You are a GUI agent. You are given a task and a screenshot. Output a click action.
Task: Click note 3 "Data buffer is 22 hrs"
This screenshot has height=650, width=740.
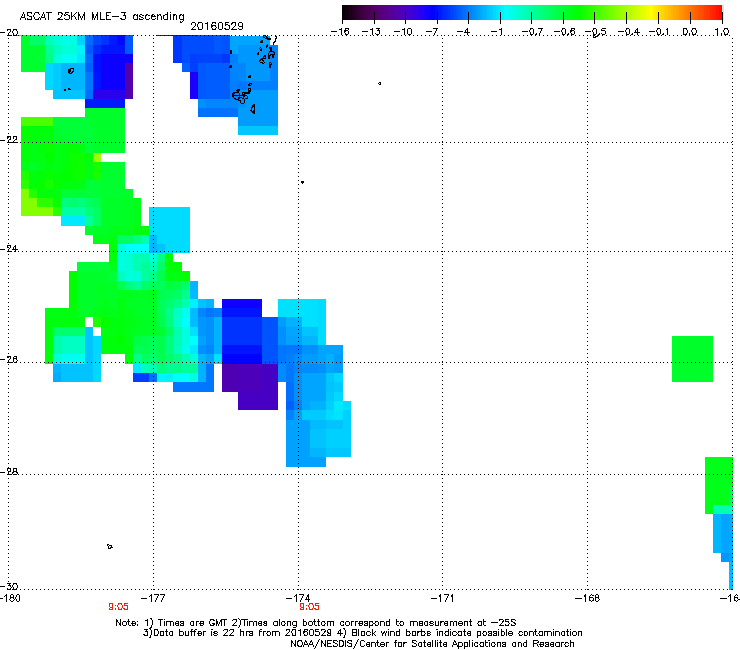tap(238, 633)
